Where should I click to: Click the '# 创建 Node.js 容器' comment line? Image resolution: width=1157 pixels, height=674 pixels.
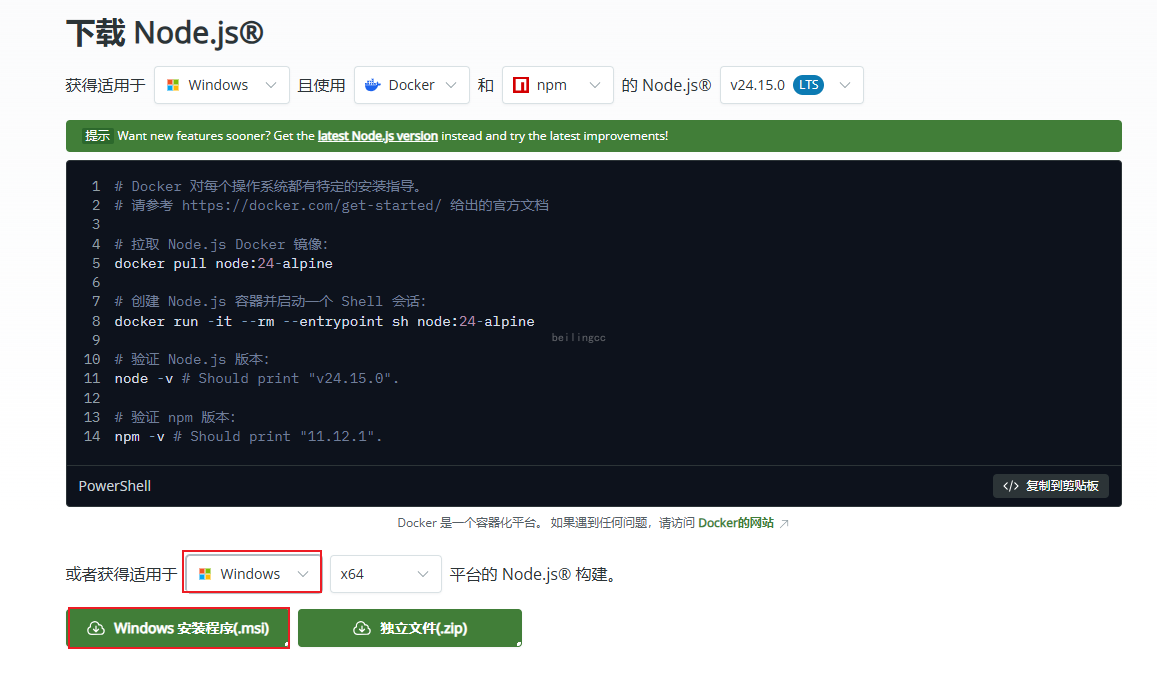271,301
